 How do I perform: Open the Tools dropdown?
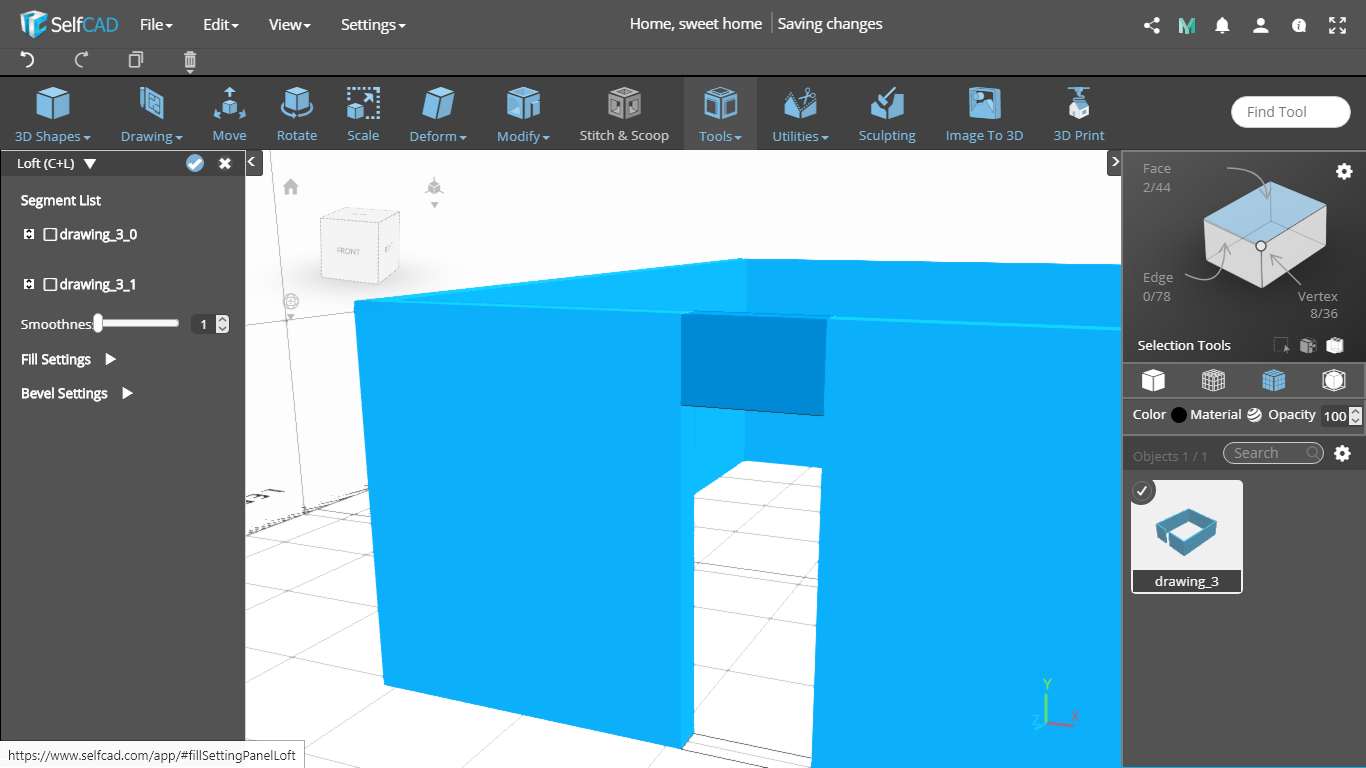coord(720,114)
